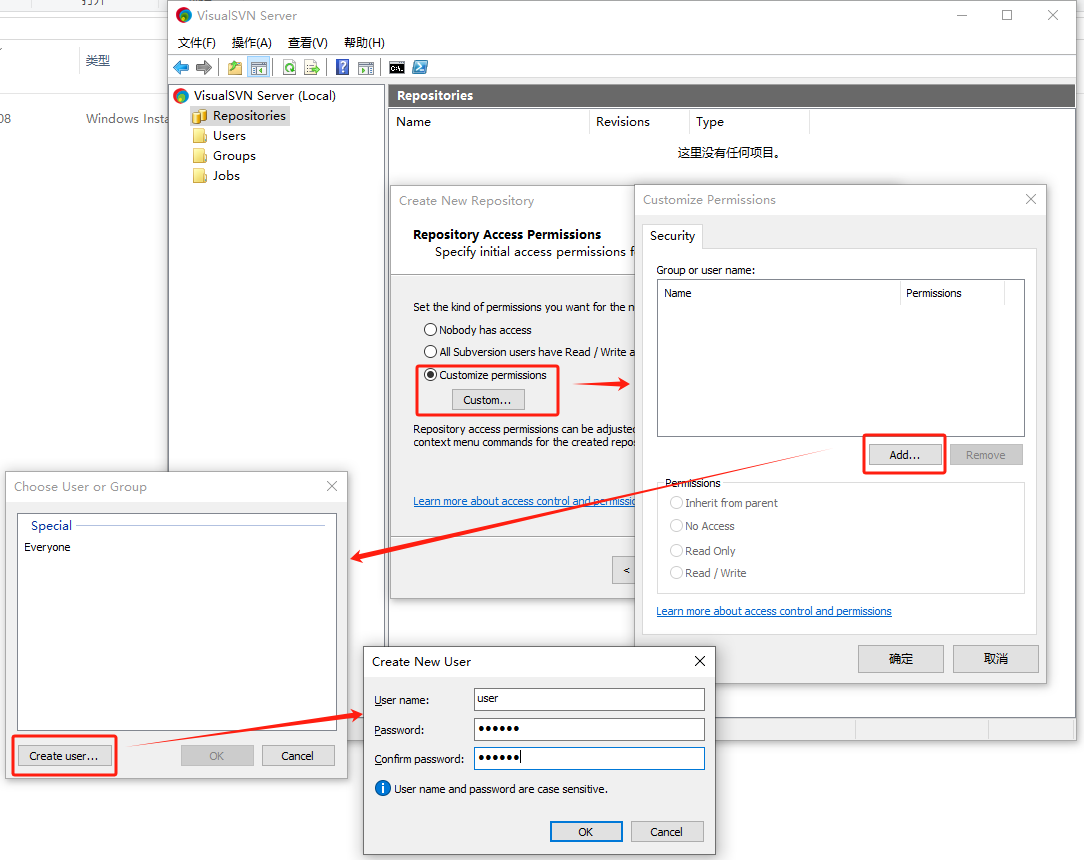
Task: Click Permissions header in permissions list
Action: click(952, 293)
